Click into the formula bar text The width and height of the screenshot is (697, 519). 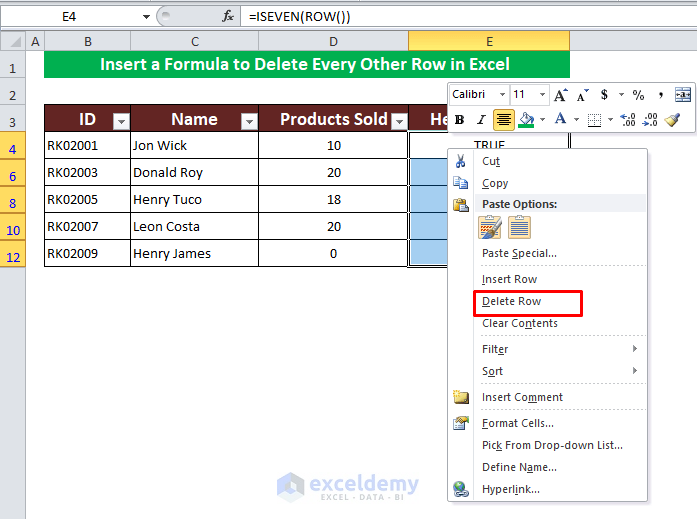[300, 16]
